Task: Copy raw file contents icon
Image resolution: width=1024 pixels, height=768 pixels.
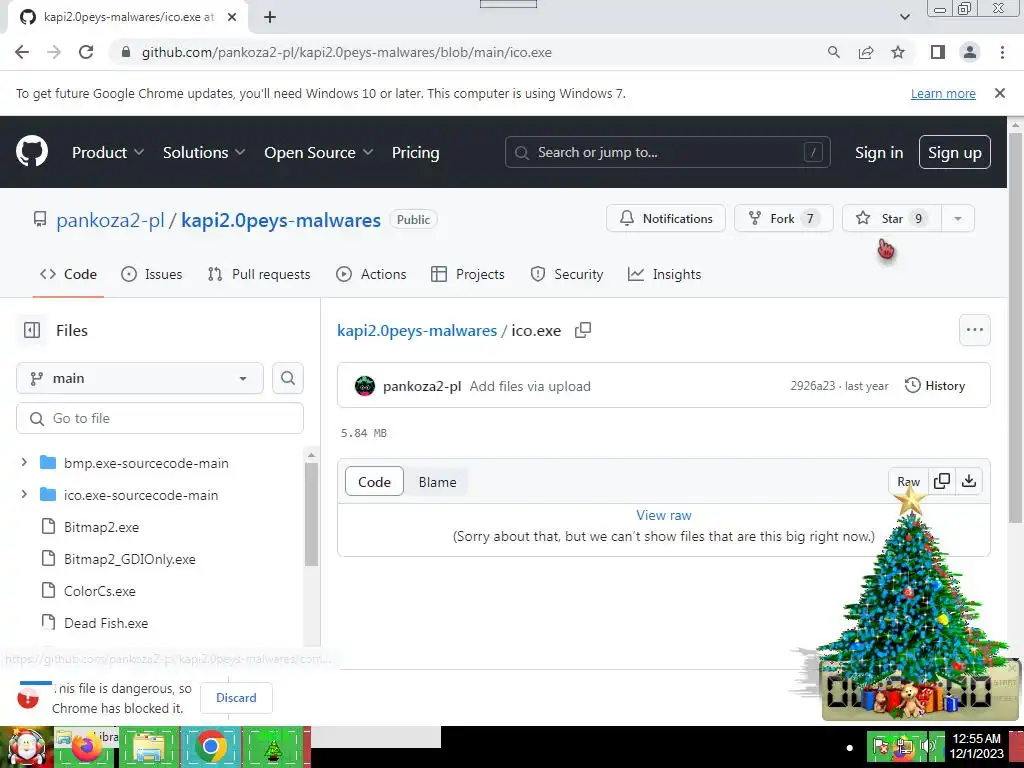Action: tap(942, 481)
